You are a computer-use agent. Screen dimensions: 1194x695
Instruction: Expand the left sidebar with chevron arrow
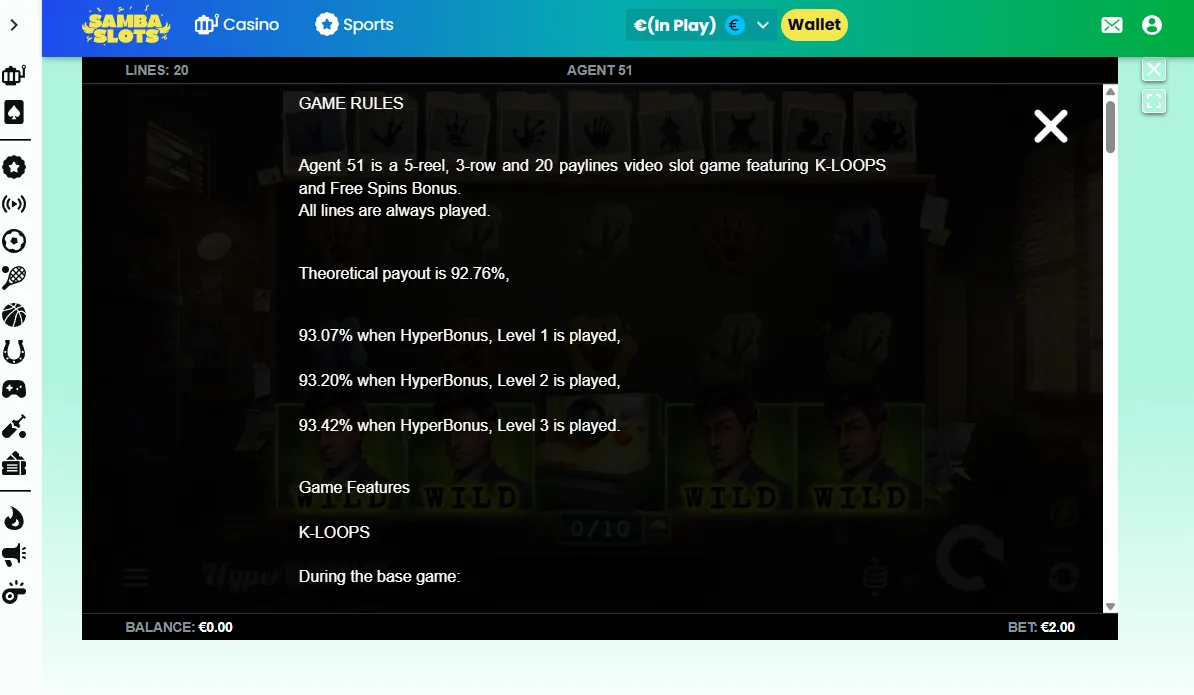point(14,25)
